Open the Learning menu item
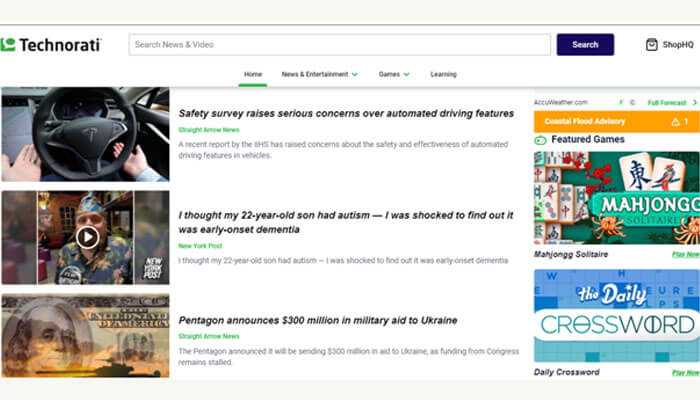 coord(443,74)
